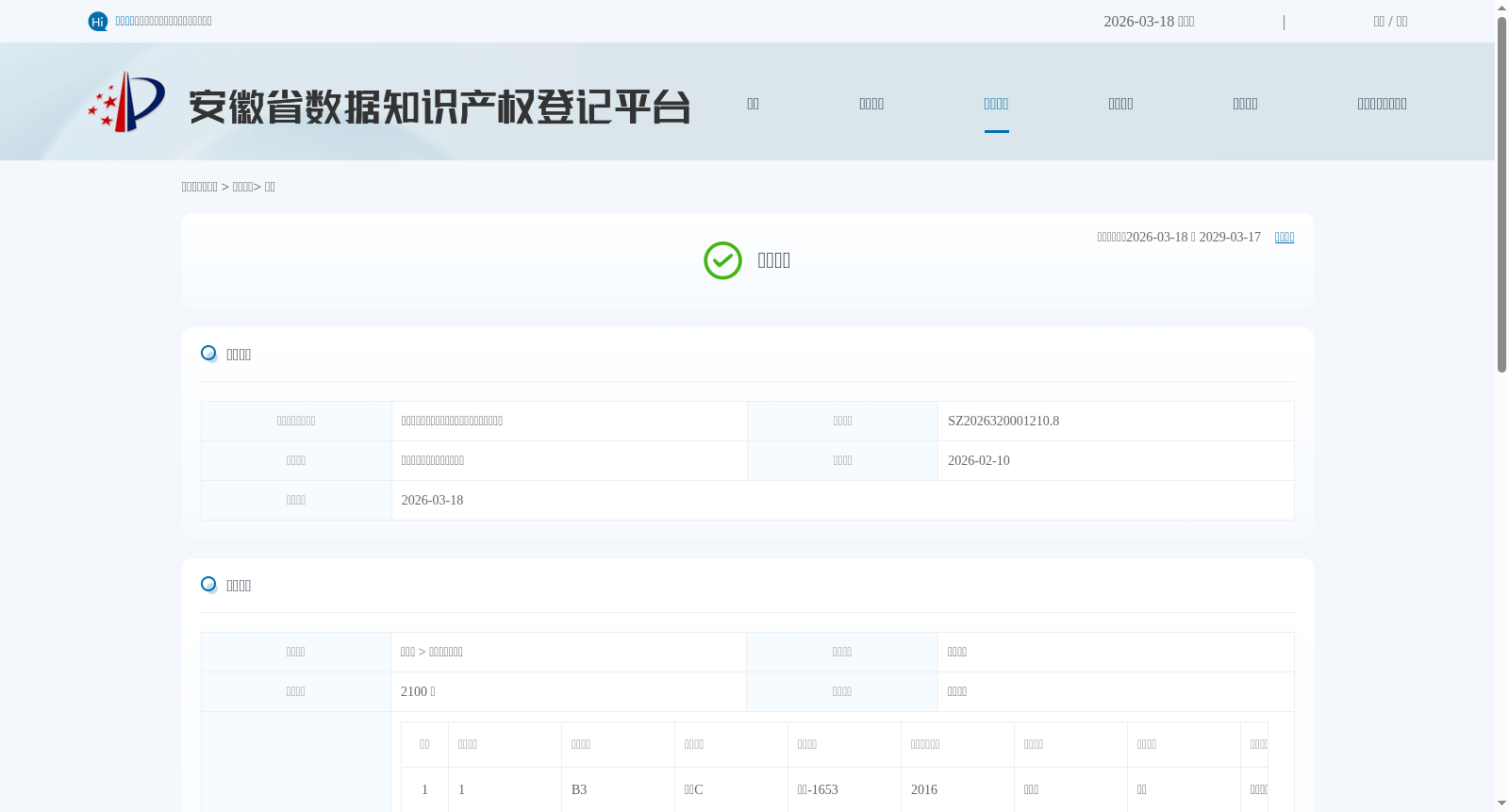
Task: Click the cell ending in -1653
Action: (844, 790)
